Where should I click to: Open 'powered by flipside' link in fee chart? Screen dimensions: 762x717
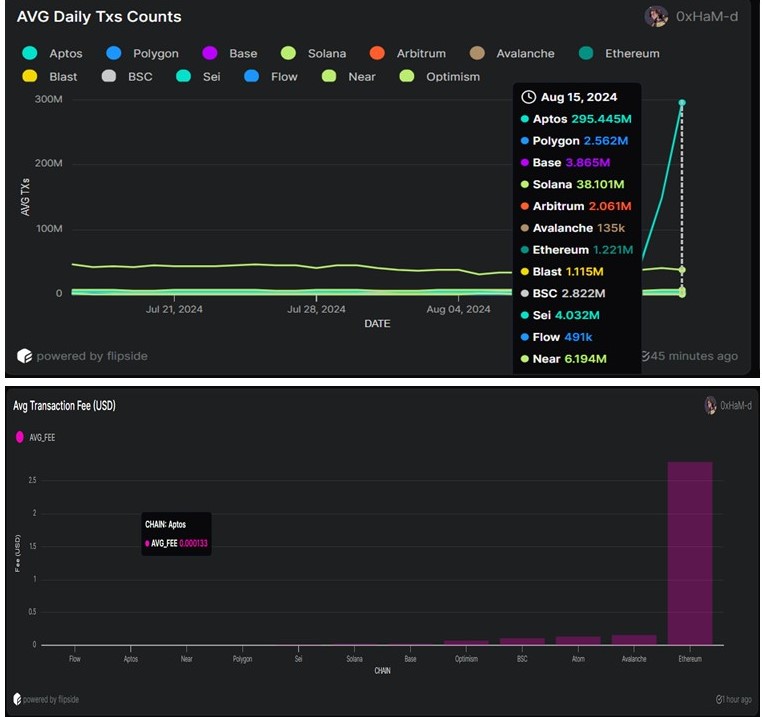(x=51, y=700)
